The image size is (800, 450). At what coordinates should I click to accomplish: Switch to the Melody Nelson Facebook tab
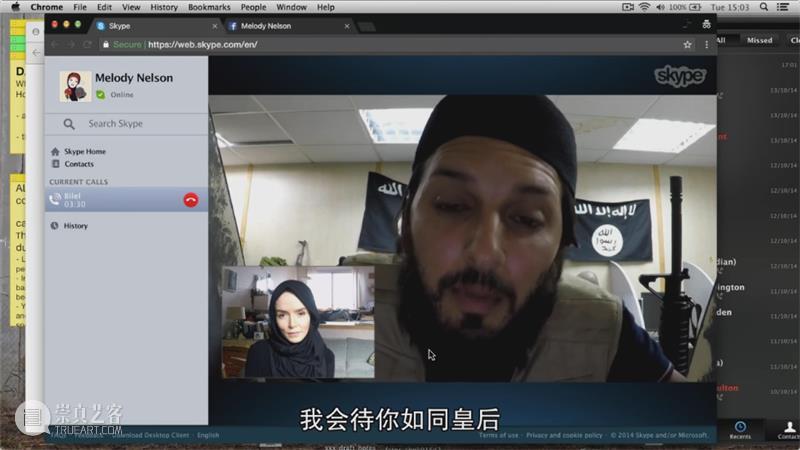(288, 26)
